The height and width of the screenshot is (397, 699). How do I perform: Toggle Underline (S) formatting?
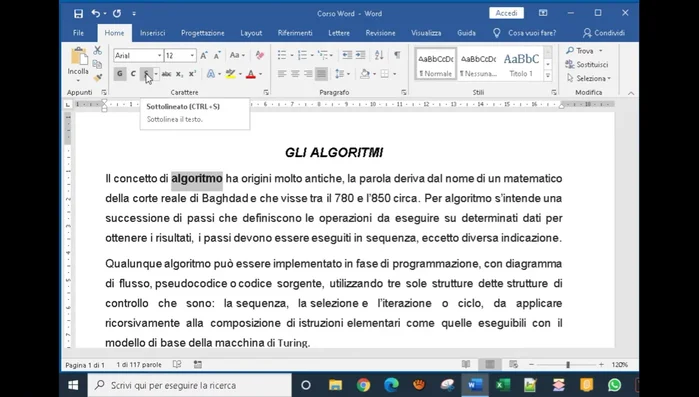click(x=146, y=74)
